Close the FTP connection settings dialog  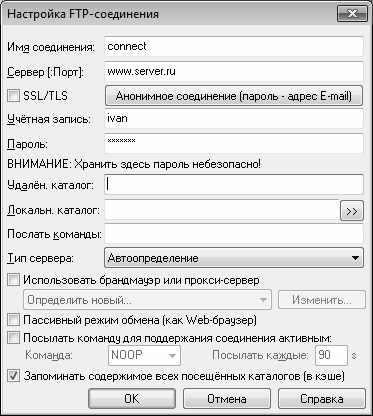click(353, 14)
